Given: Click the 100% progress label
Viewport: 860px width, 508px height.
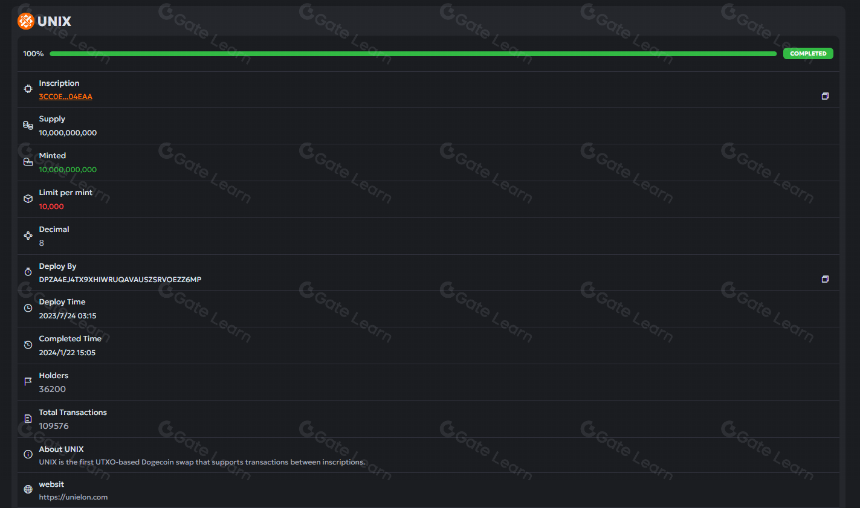Looking at the screenshot, I should [x=33, y=53].
